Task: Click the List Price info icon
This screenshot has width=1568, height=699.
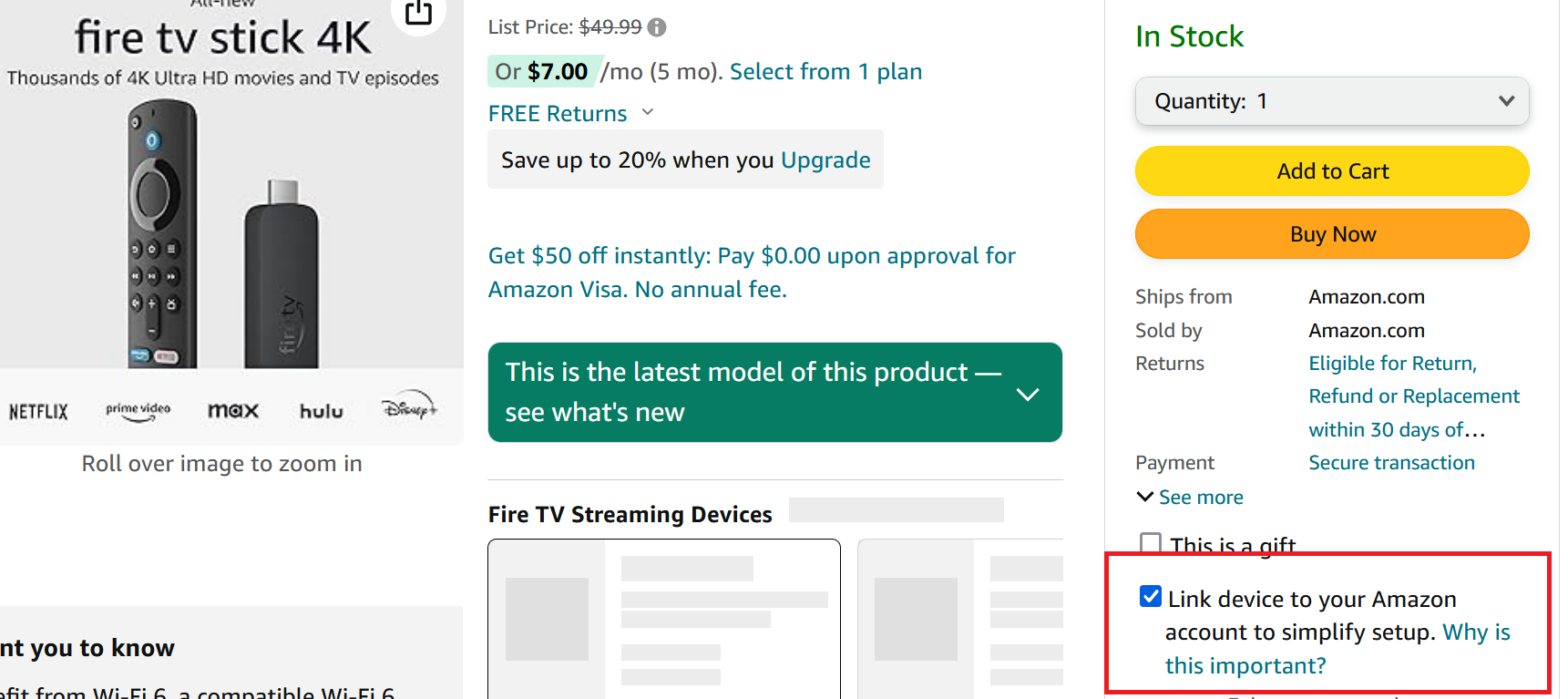Action: 657,27
